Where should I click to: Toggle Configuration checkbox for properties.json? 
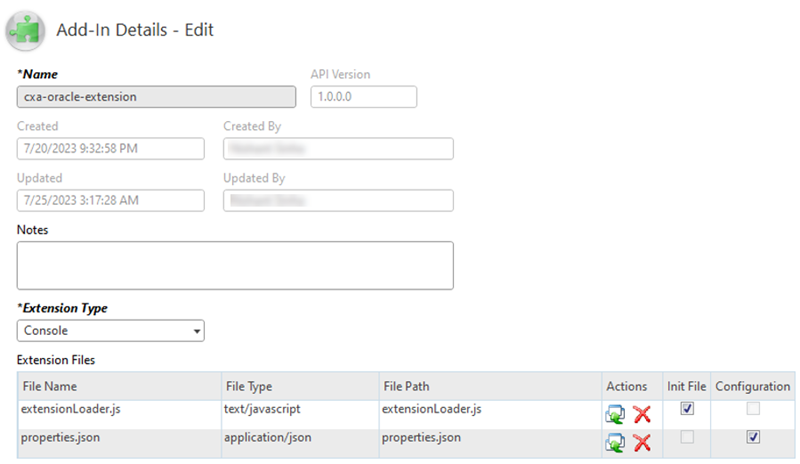click(753, 437)
